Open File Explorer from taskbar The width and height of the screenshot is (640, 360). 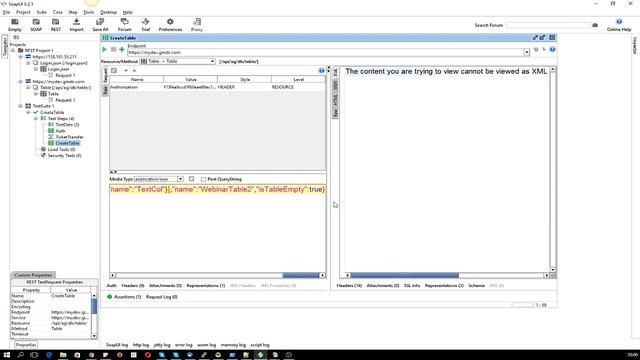click(x=63, y=355)
